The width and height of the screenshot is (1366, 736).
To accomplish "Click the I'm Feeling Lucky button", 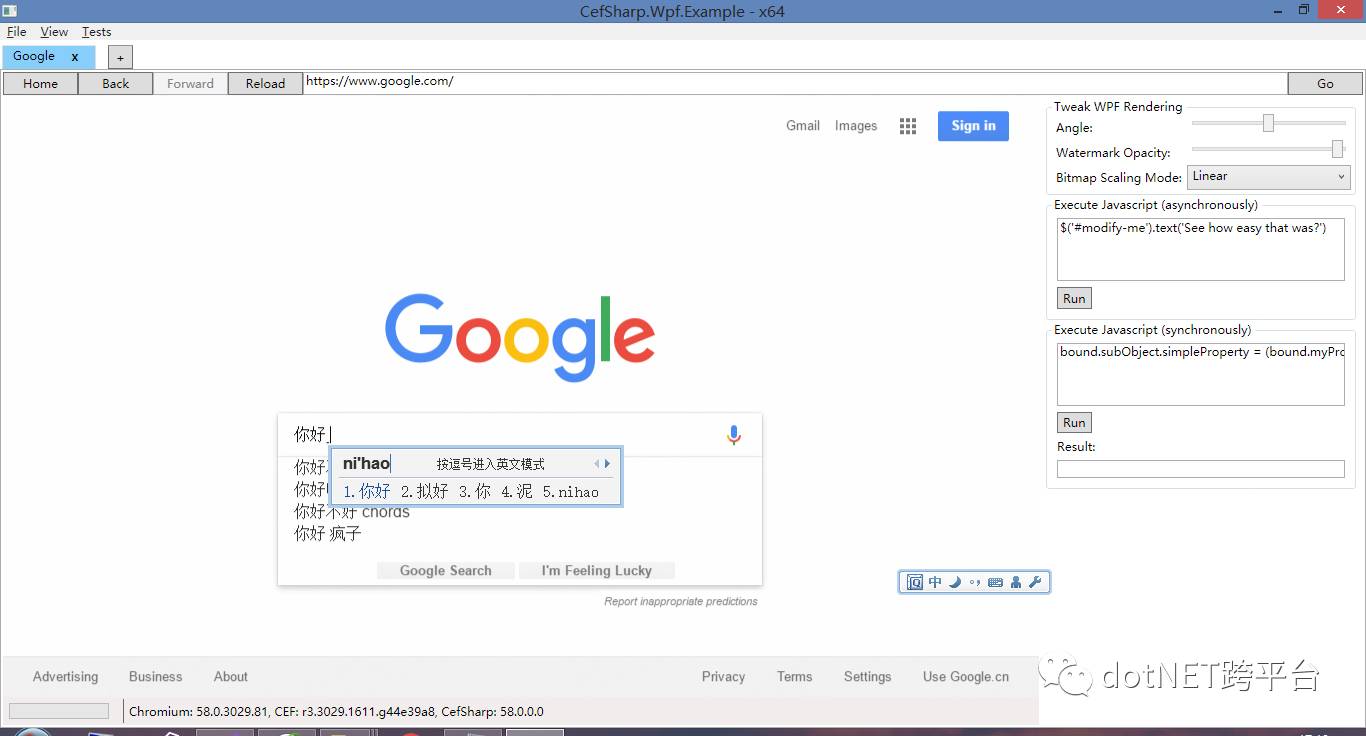I will (x=597, y=571).
